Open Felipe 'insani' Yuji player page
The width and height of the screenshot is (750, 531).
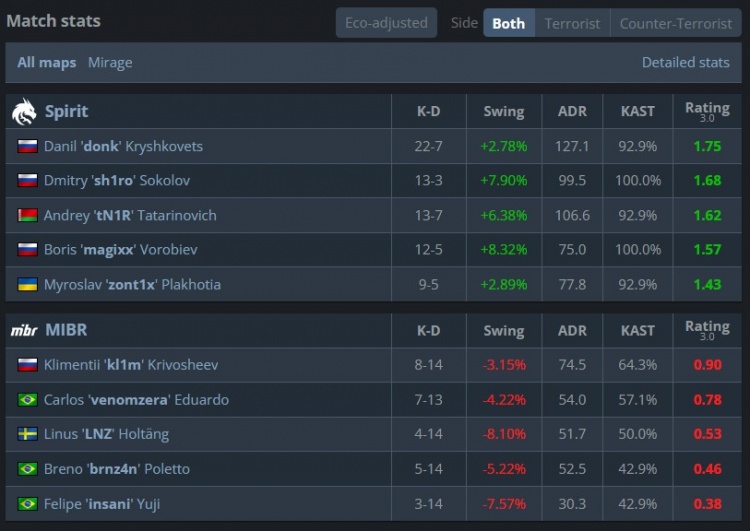click(x=102, y=504)
